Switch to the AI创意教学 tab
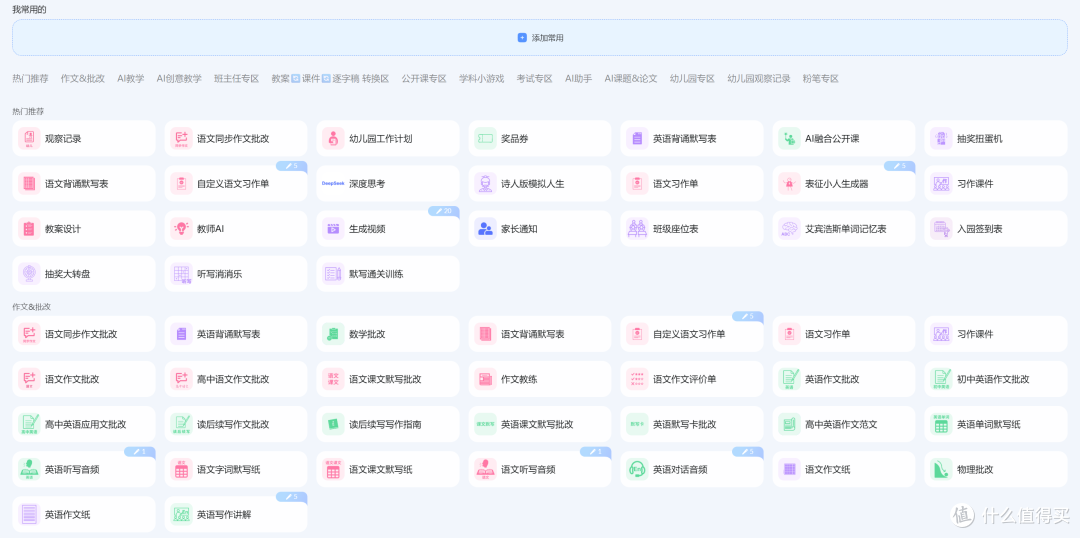1080x538 pixels. [x=179, y=79]
